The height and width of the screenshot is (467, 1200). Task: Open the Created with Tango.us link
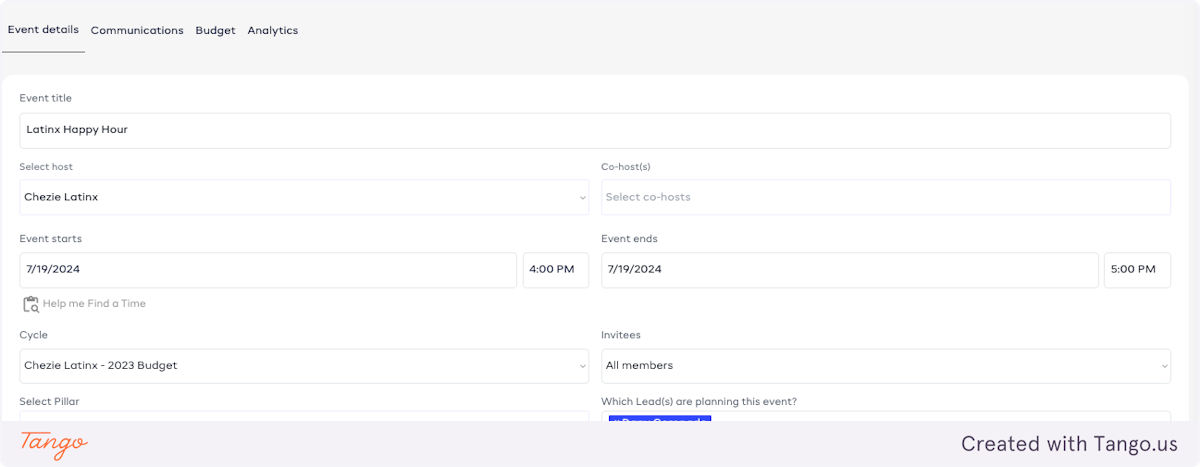[1069, 443]
